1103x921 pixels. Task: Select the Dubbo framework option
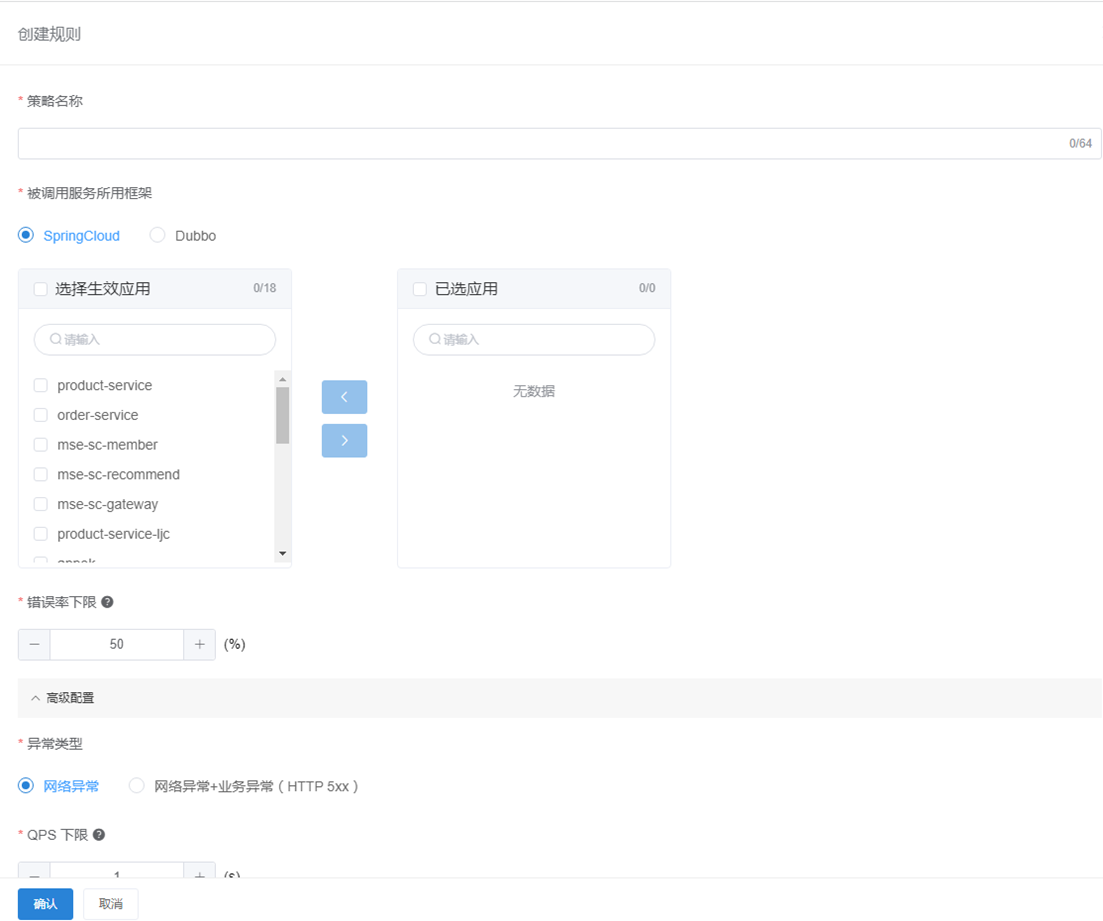(x=158, y=235)
